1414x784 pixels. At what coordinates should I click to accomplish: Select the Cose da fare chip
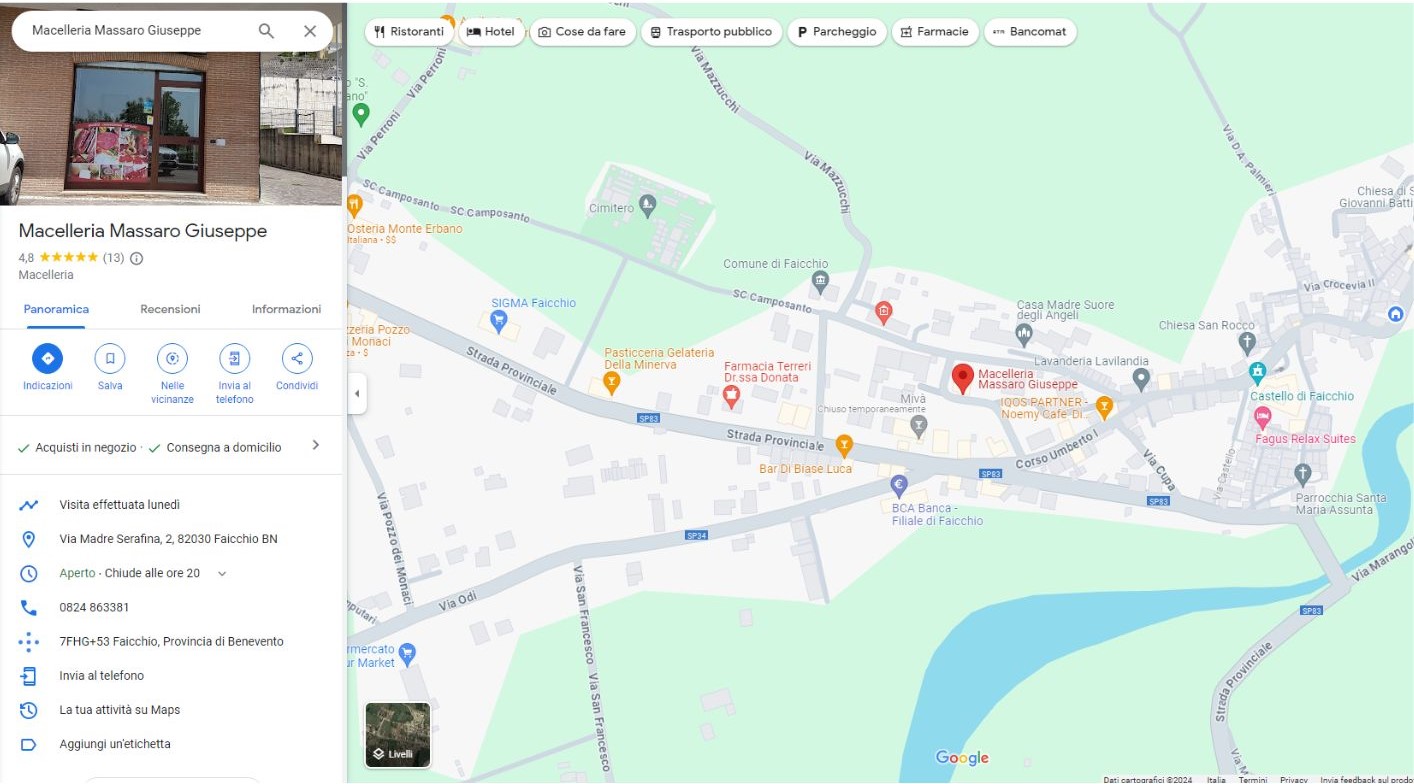click(581, 32)
